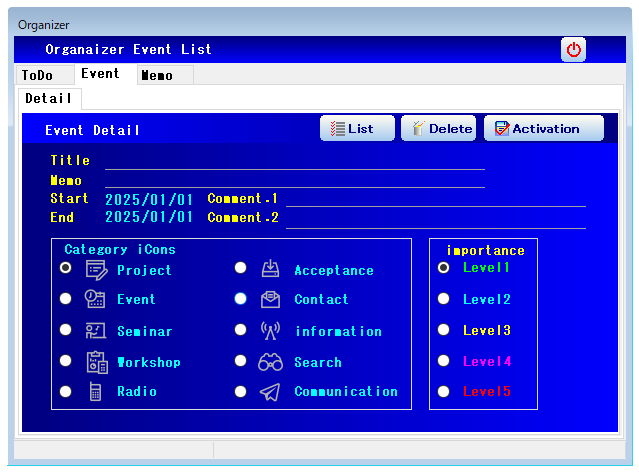This screenshot has height=473, width=639.
Task: Choose importance Level2 radio button
Action: point(443,299)
